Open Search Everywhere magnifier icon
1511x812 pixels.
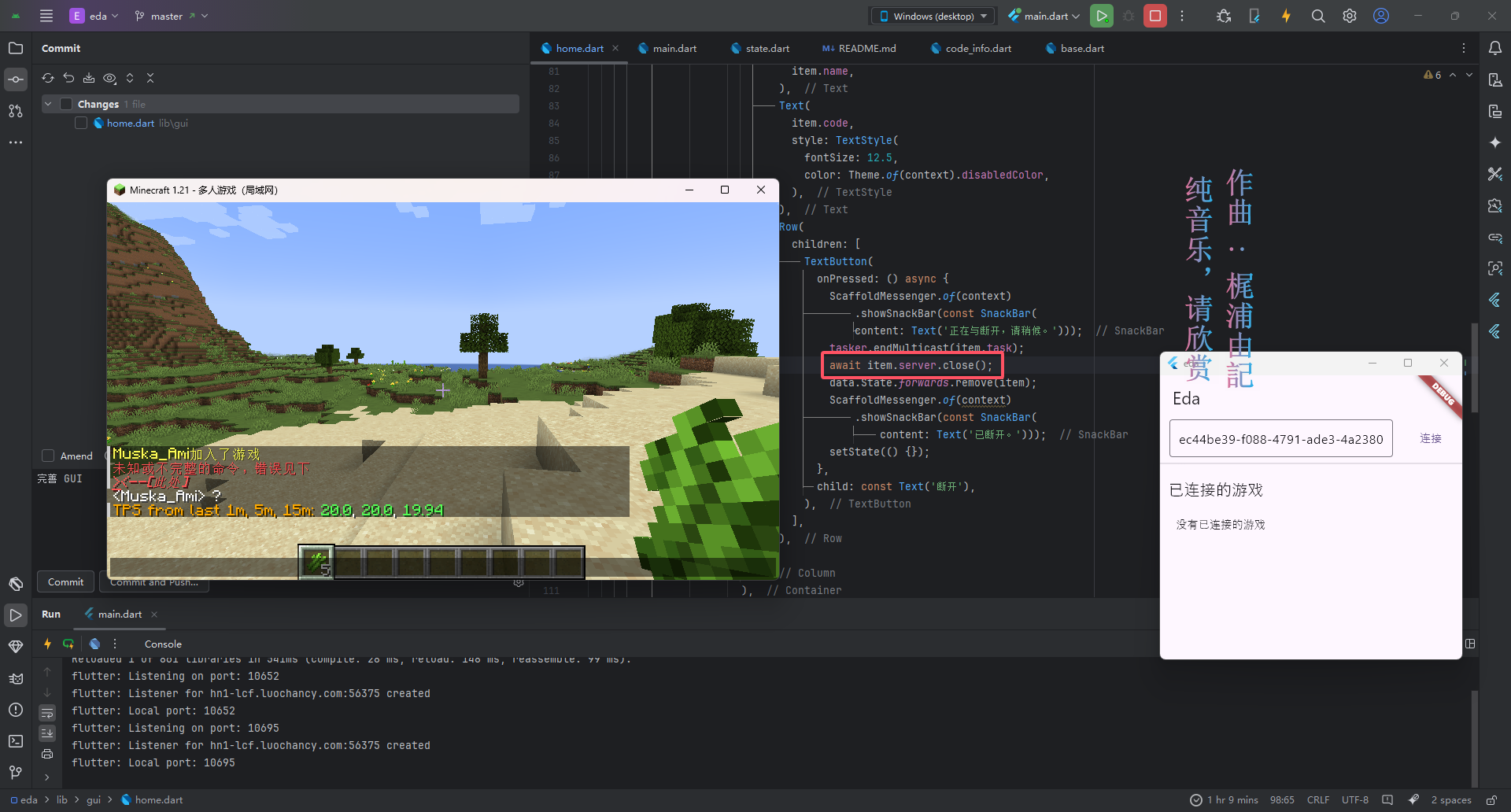point(1318,16)
